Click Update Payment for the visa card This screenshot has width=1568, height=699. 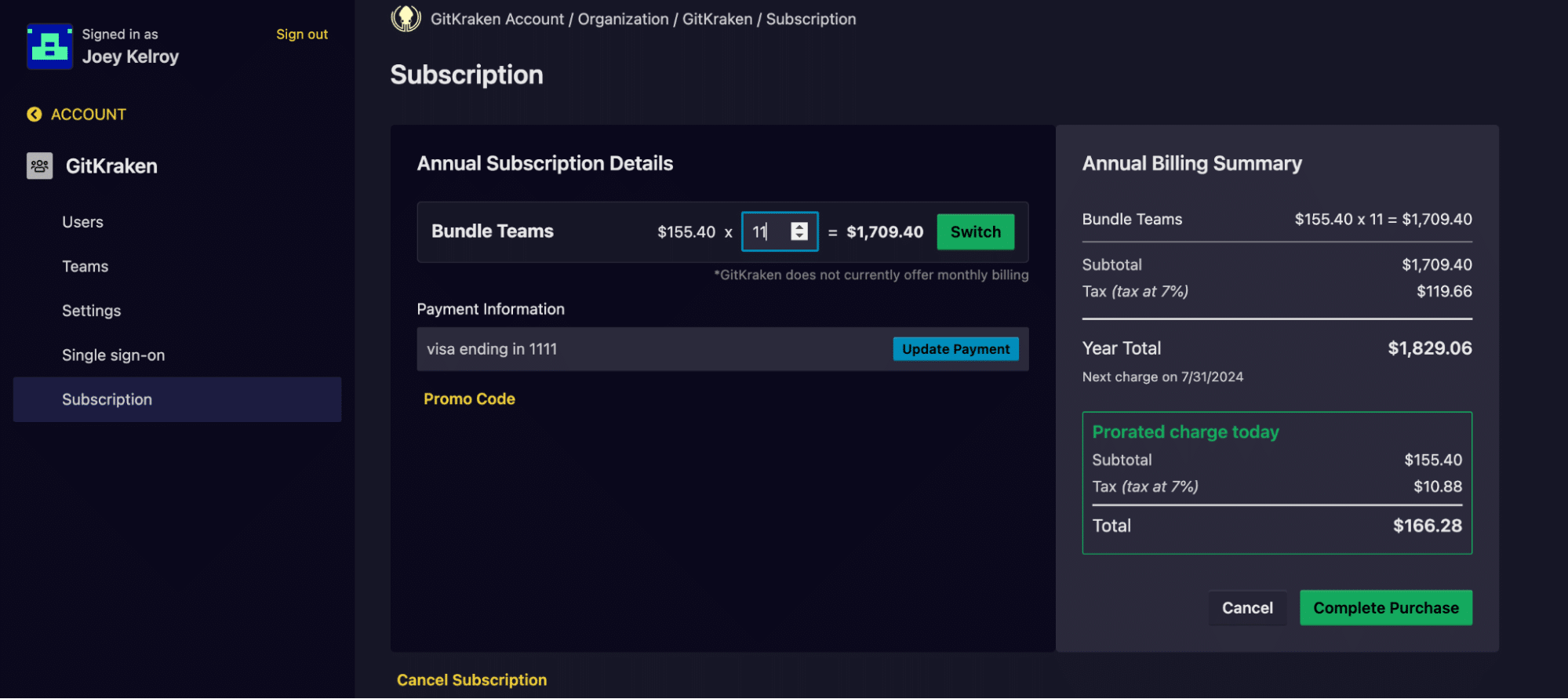[955, 349]
